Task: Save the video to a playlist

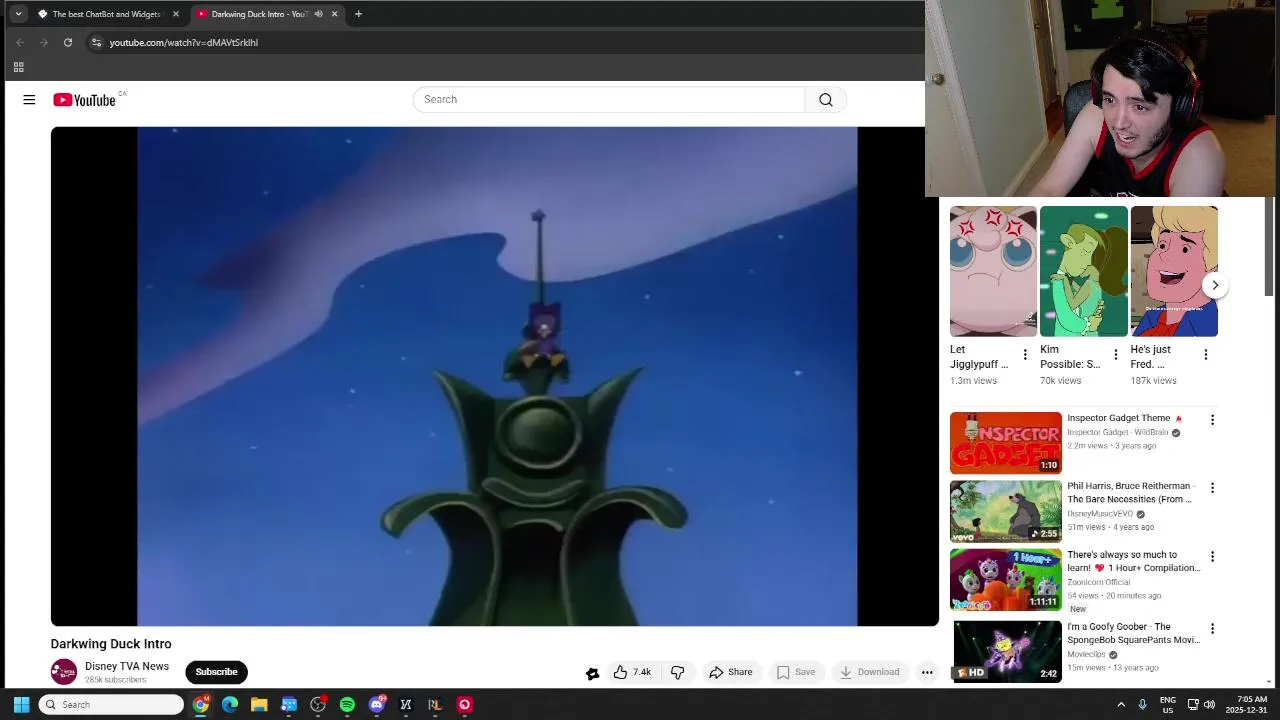Action: tap(796, 672)
